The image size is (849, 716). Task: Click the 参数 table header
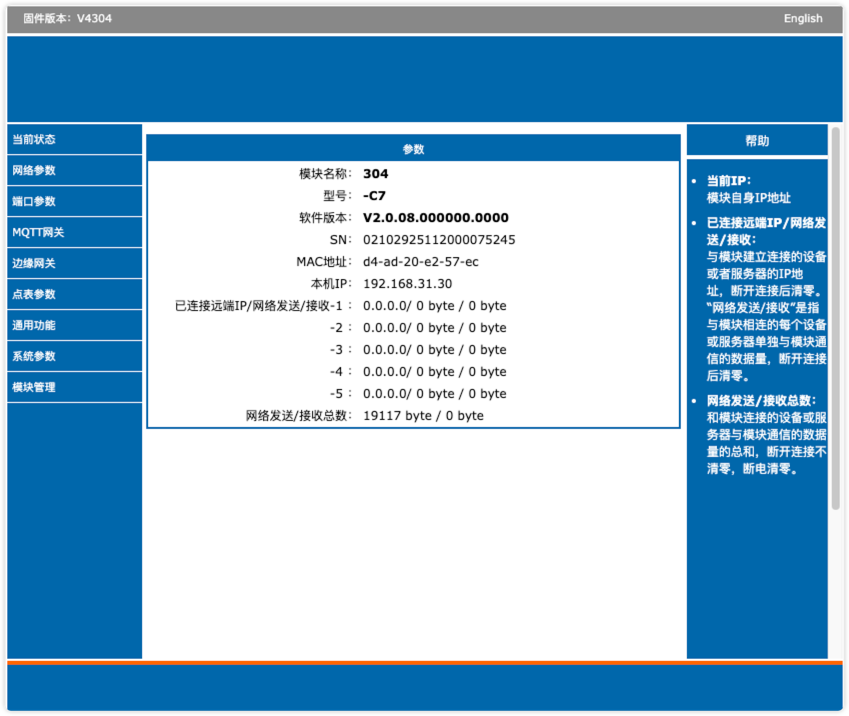413,149
